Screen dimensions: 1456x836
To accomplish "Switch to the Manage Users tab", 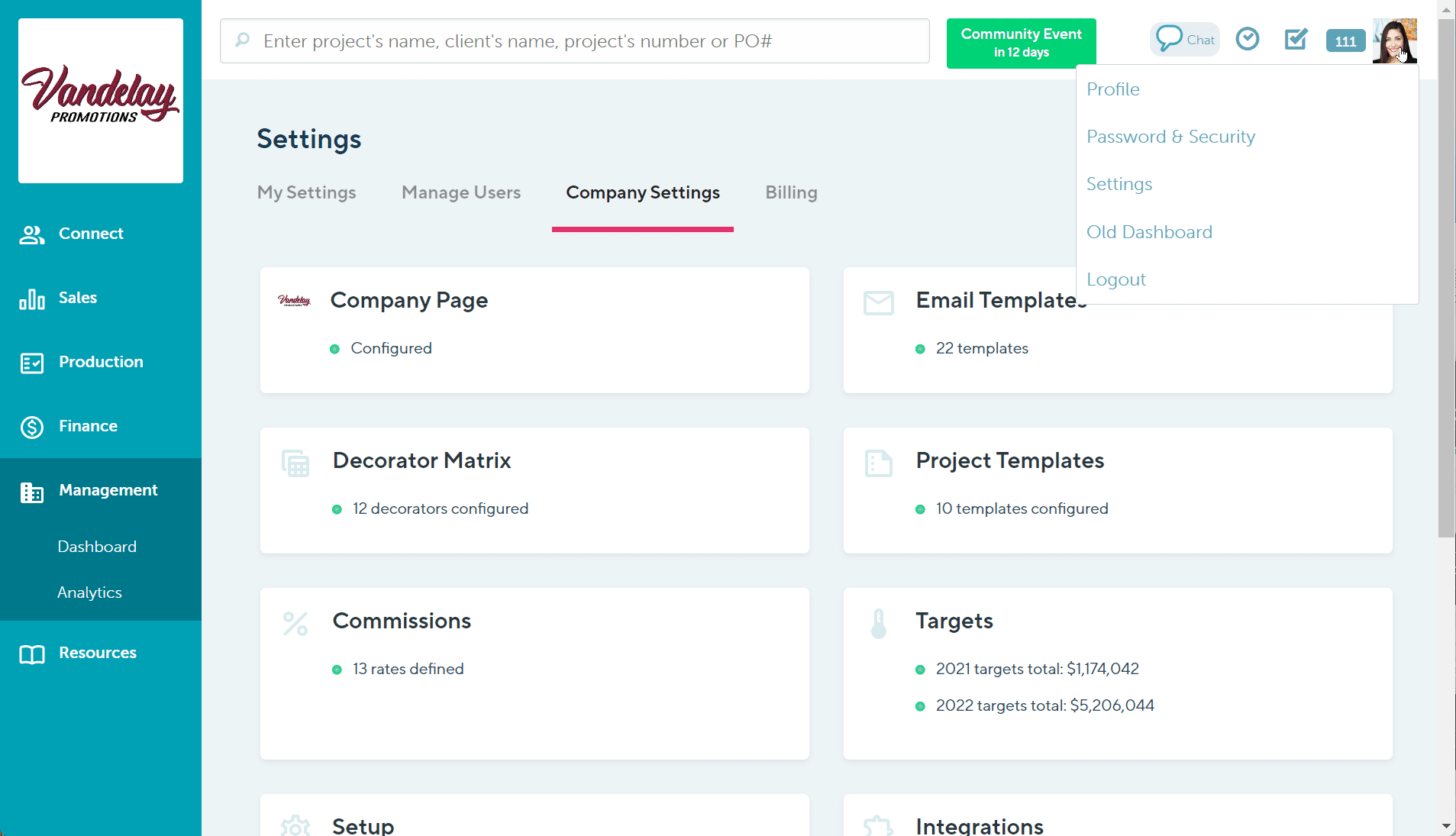I will (x=461, y=192).
